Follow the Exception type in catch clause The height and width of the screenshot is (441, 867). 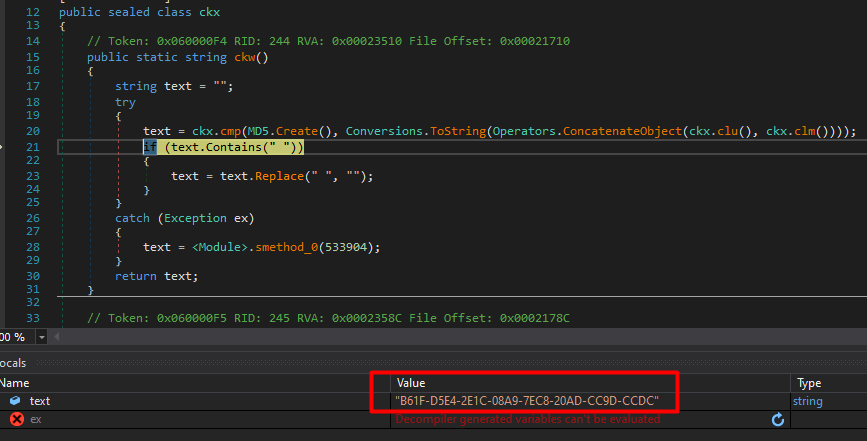(195, 218)
